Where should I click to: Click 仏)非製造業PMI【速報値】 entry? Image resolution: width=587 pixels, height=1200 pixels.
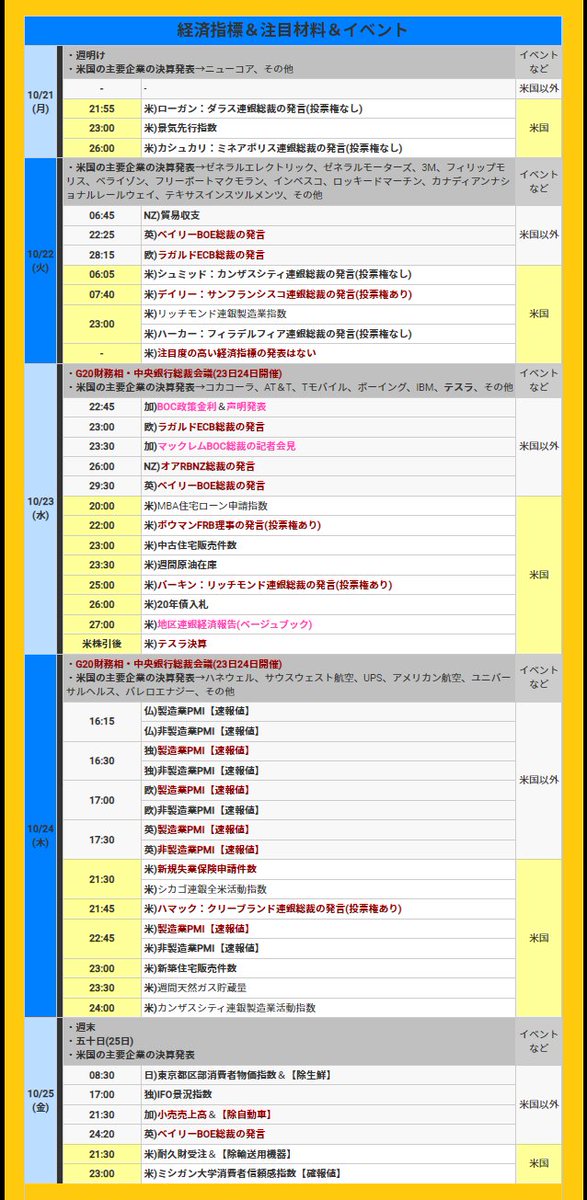[x=328, y=731]
